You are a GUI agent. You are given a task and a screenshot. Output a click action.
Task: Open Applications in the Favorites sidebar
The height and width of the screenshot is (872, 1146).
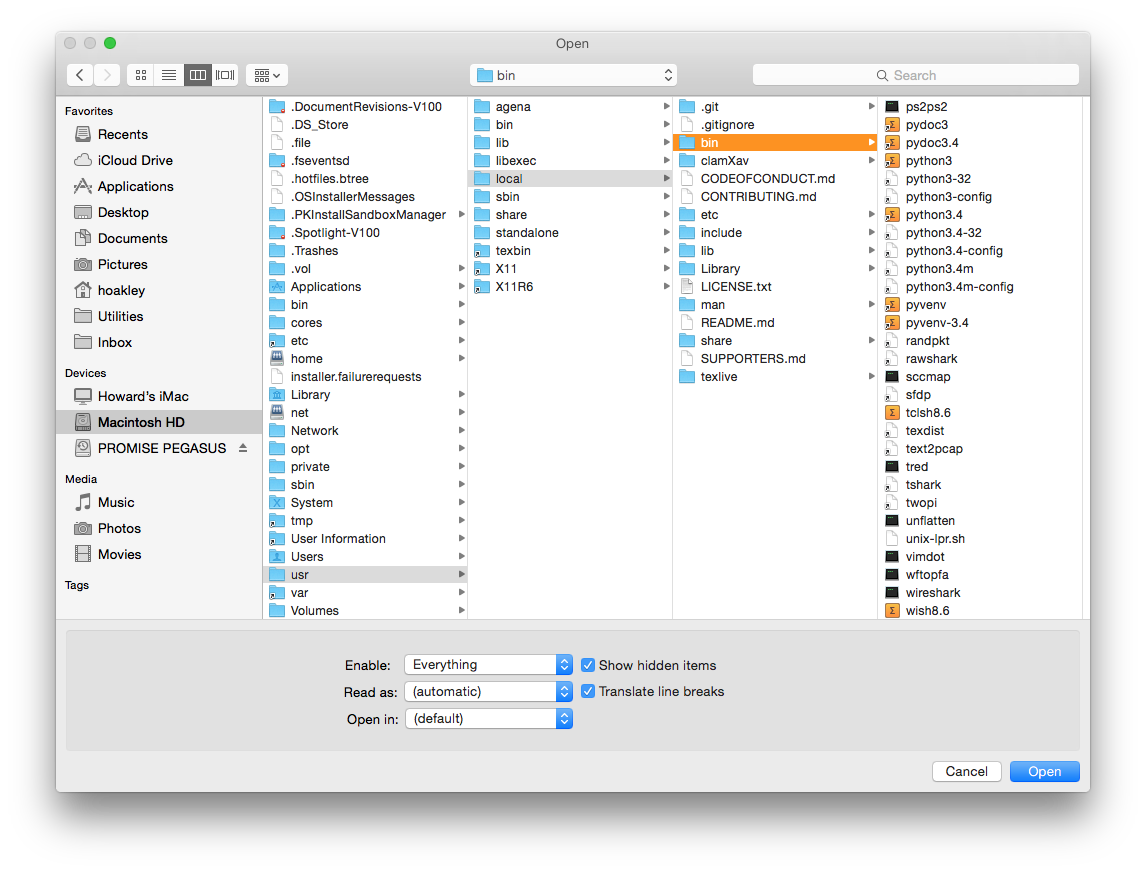135,186
